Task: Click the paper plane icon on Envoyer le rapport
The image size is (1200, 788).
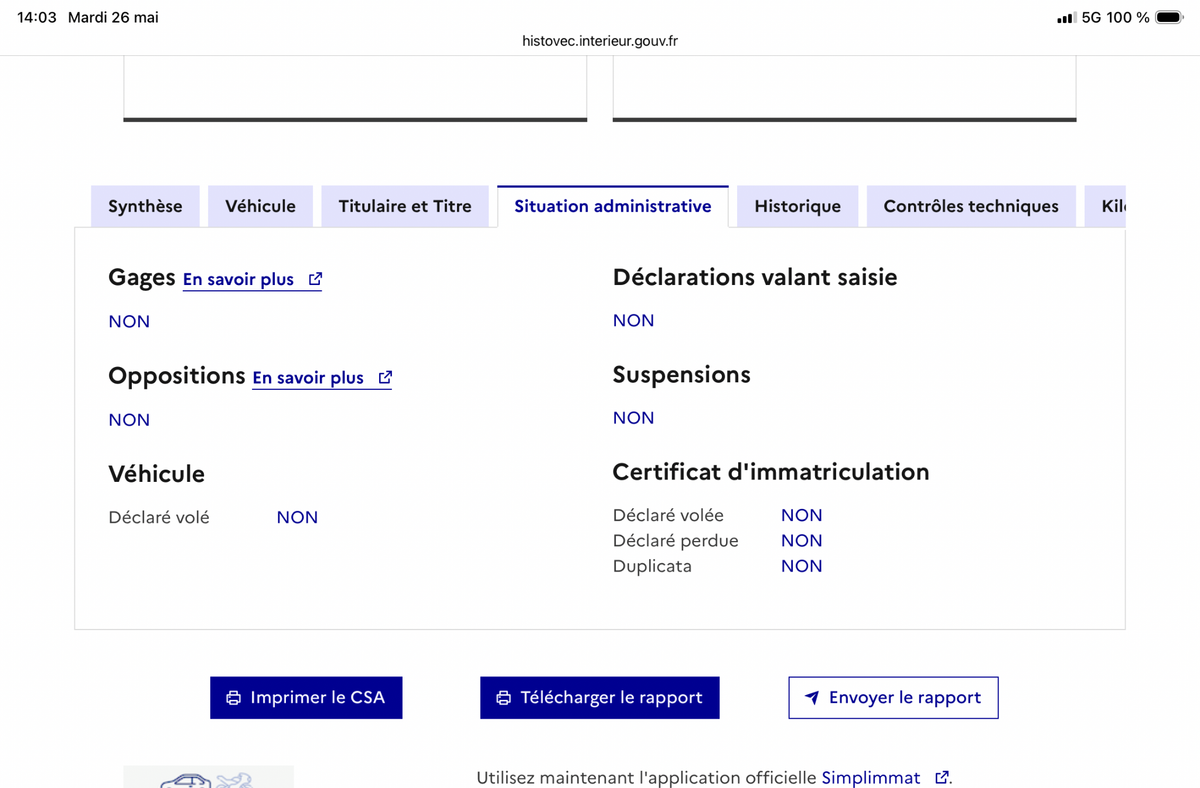Action: (x=812, y=698)
